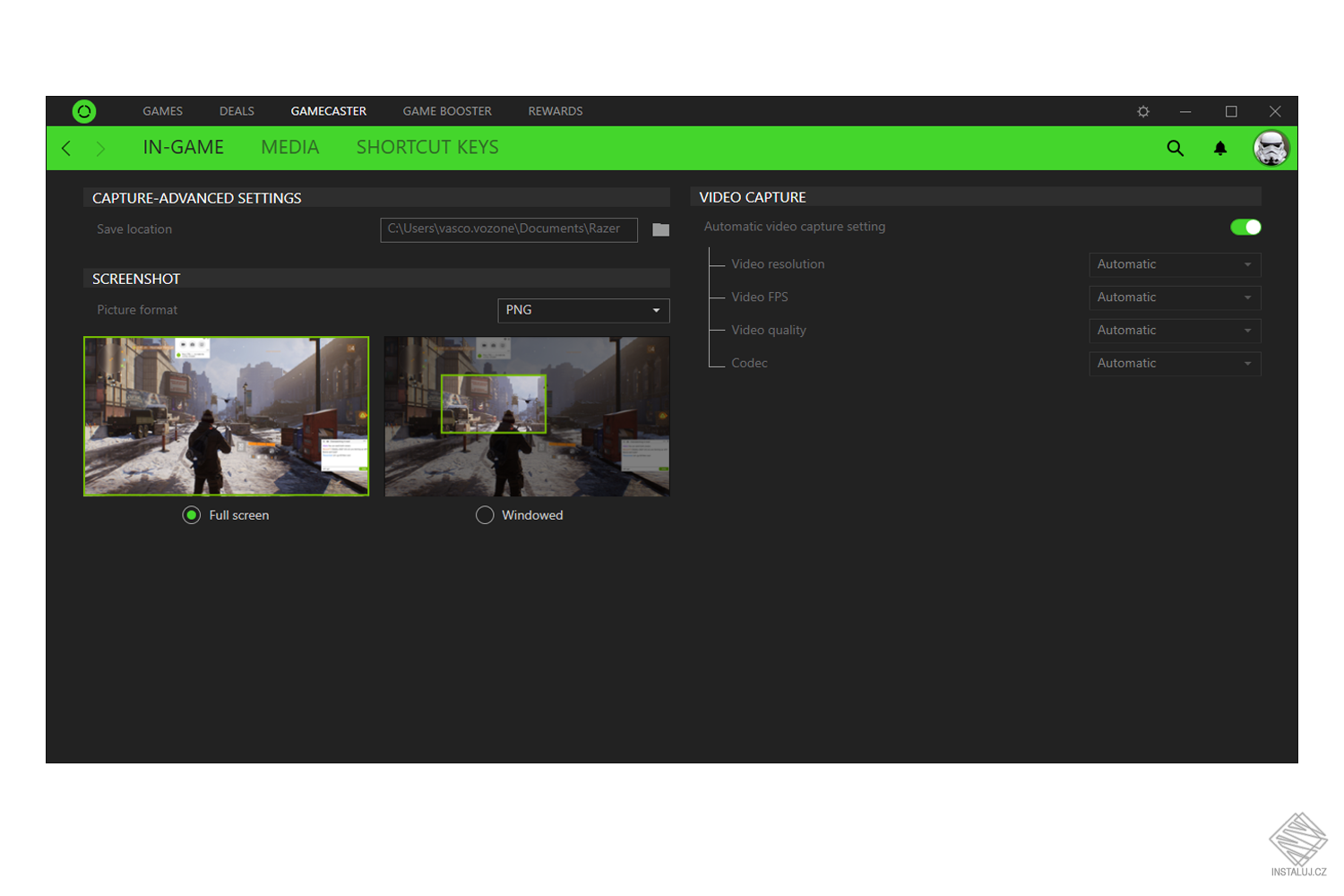Open Cortex settings gear
The height and width of the screenshot is (896, 1344).
click(x=1142, y=111)
